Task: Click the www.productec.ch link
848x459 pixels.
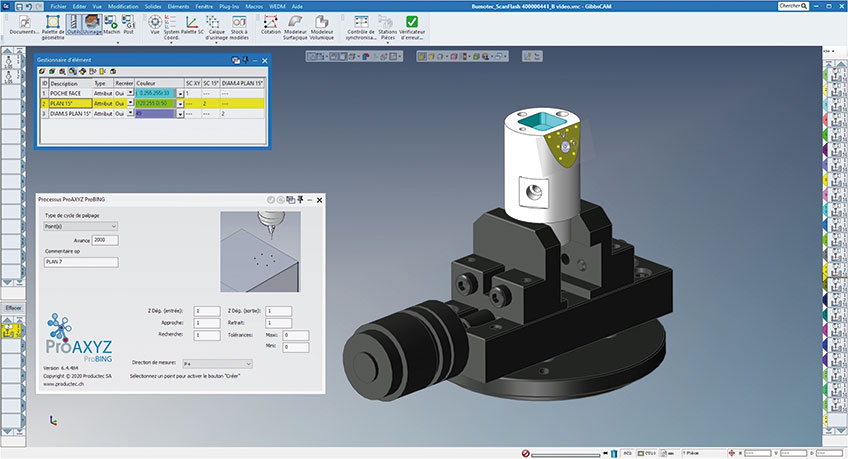Action: (x=61, y=383)
